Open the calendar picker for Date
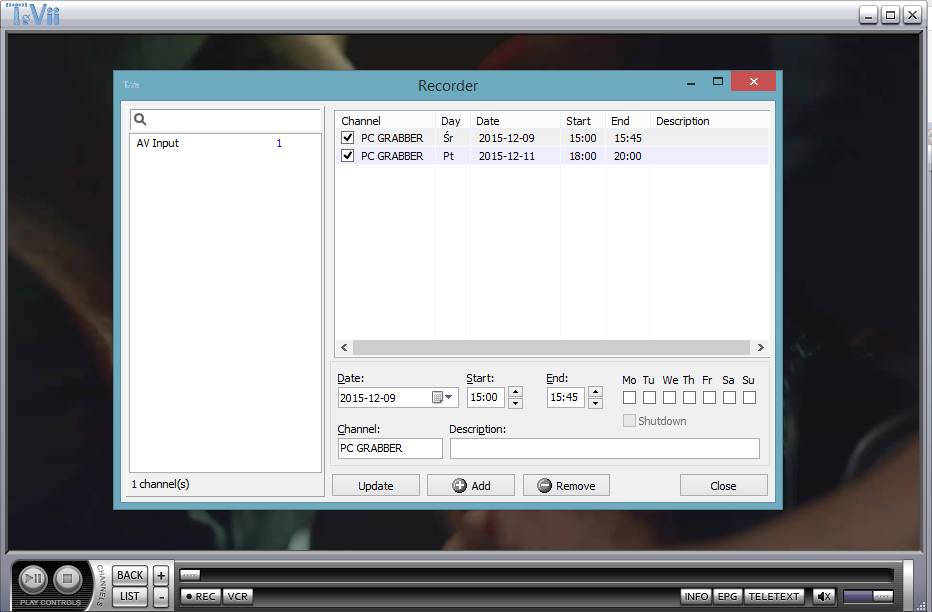Screen dimensions: 932x612 442,397
